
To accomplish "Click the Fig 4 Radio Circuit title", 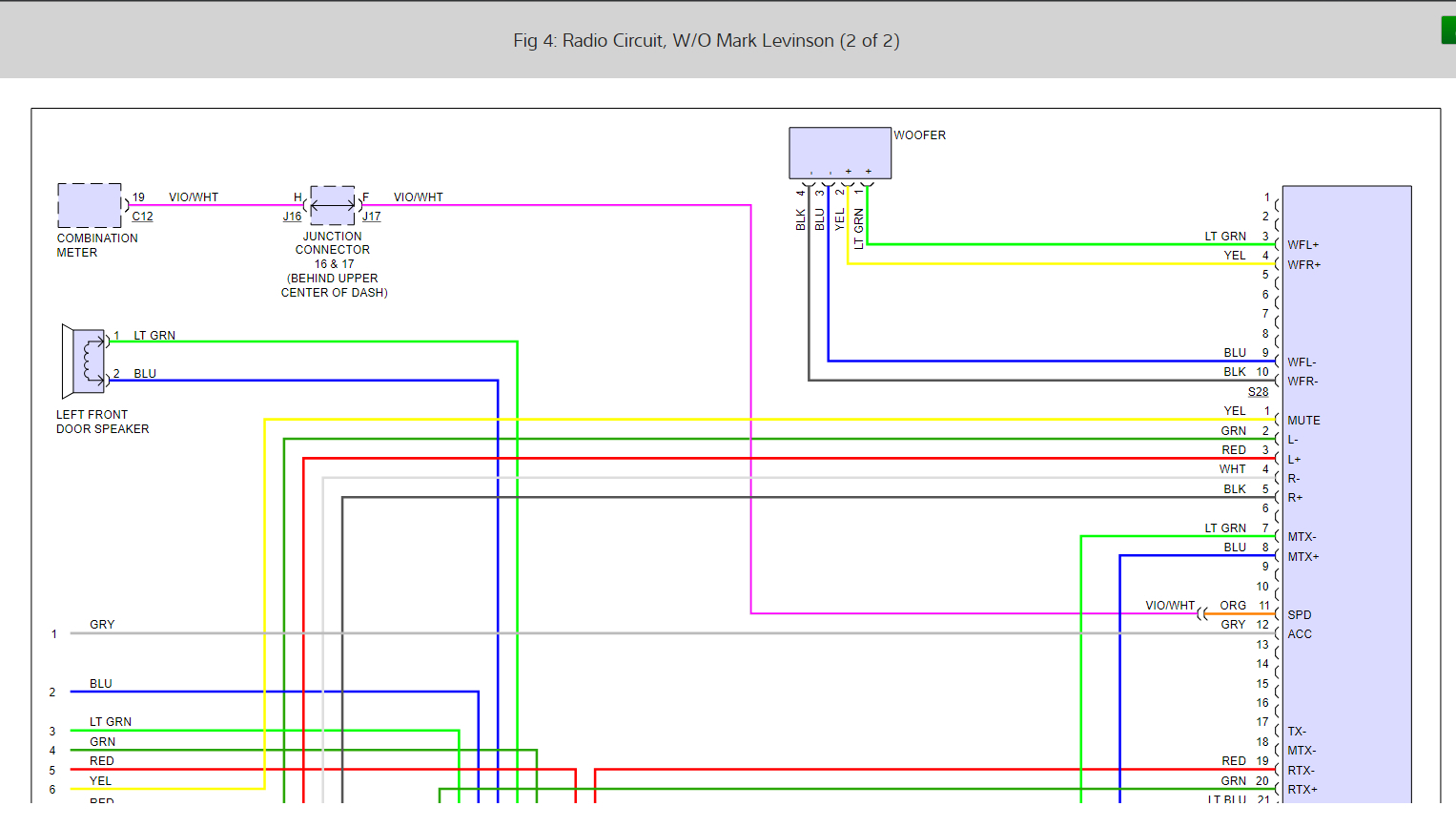I will click(x=706, y=41).
